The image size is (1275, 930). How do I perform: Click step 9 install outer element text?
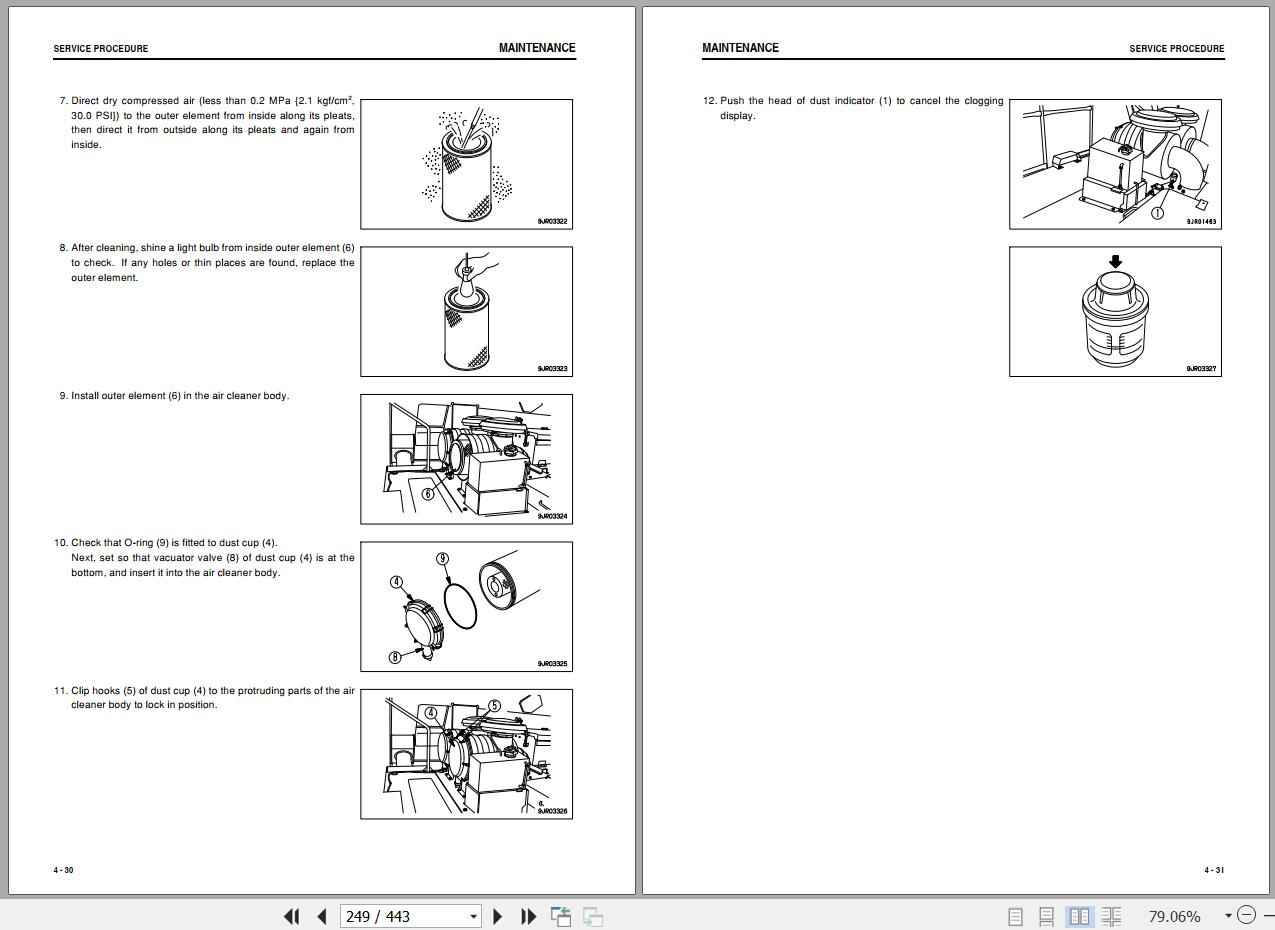tap(174, 396)
